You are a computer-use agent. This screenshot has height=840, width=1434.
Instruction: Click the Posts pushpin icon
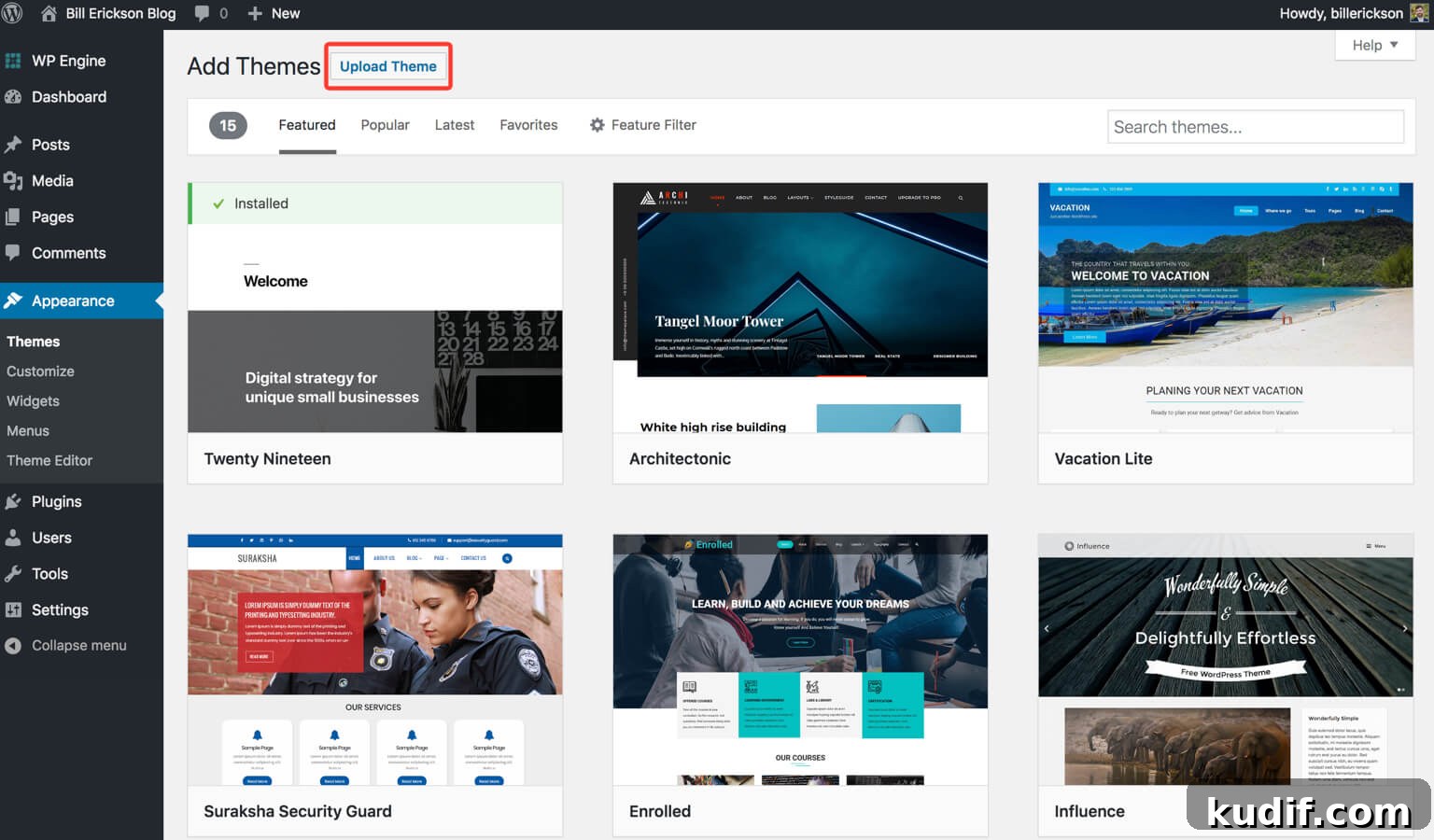[13, 145]
